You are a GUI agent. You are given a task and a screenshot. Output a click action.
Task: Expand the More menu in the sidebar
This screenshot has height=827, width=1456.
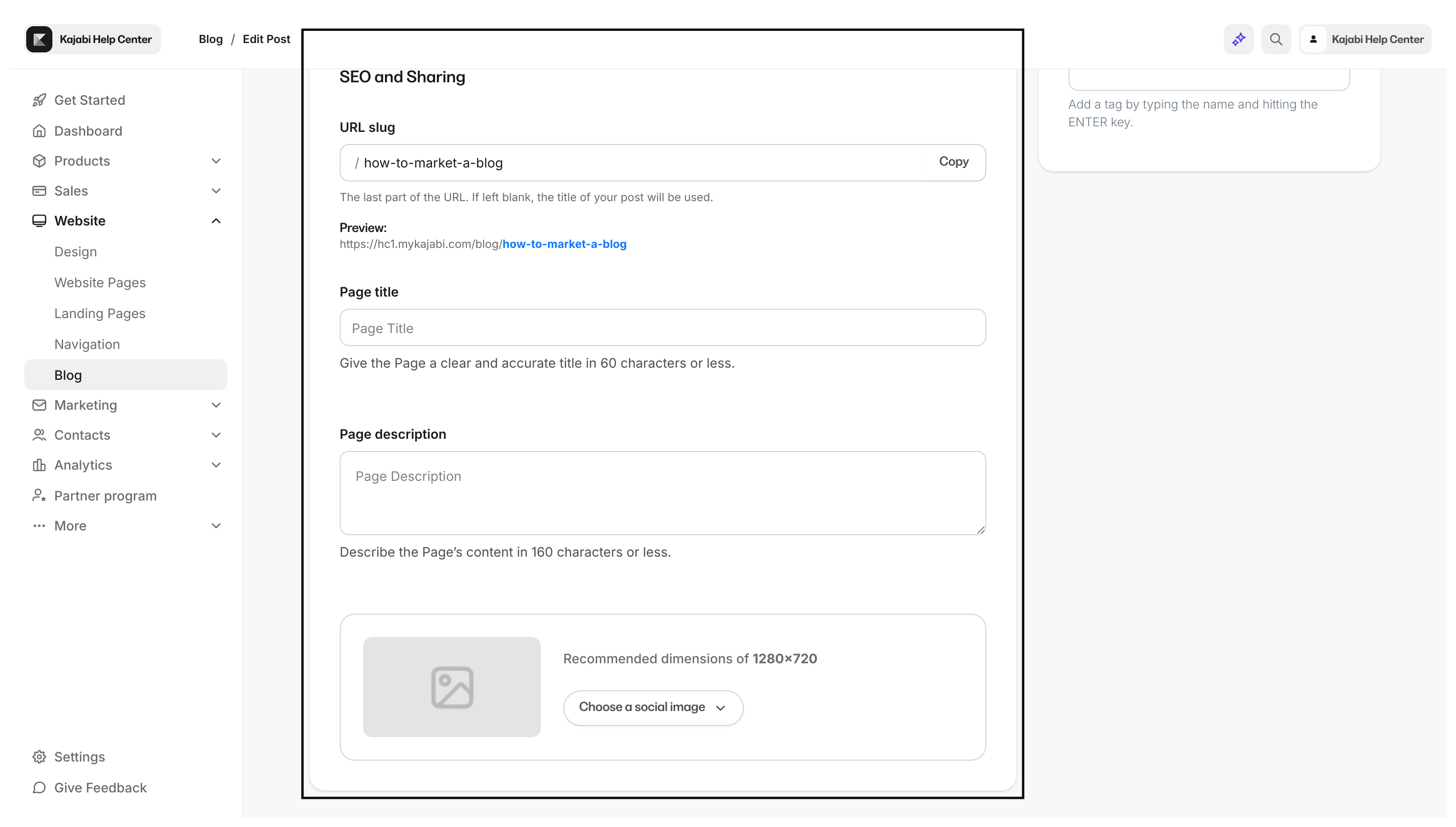(216, 525)
